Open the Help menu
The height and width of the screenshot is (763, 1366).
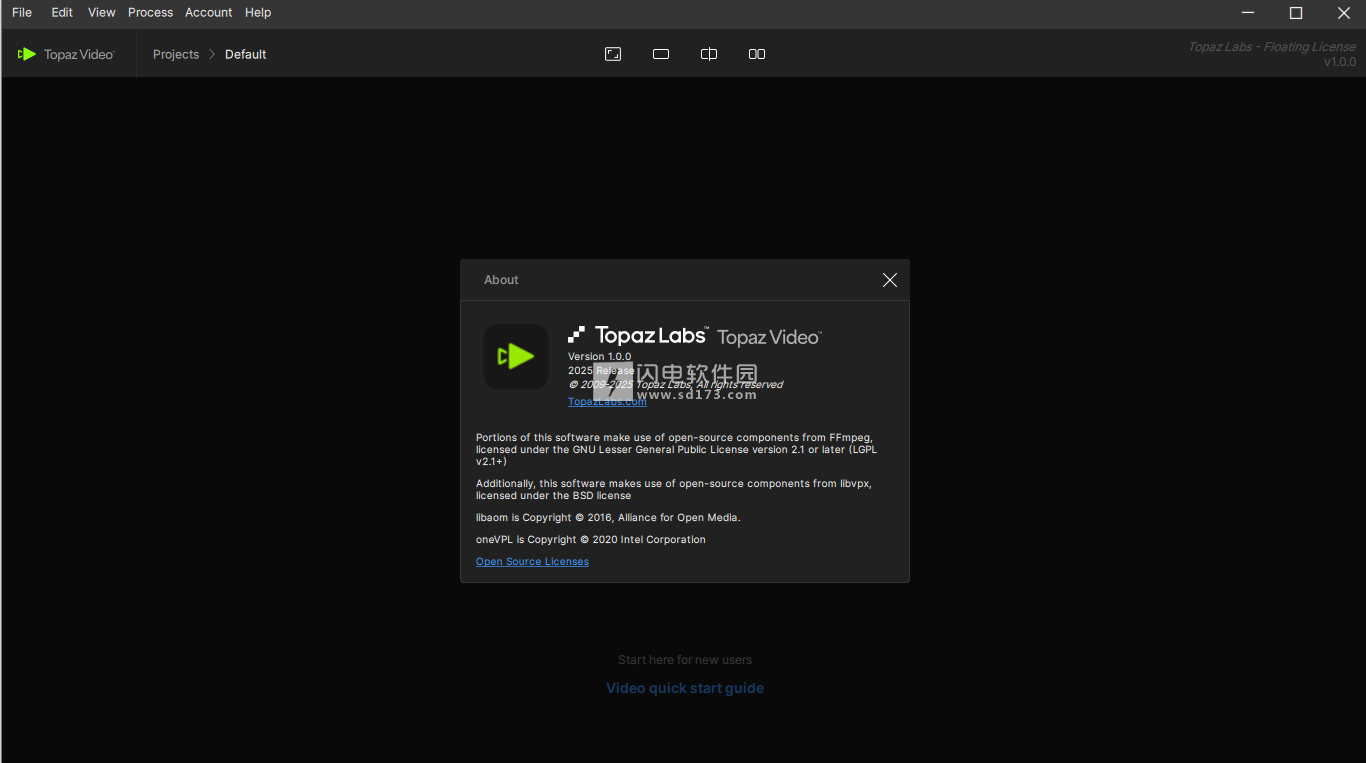(258, 12)
